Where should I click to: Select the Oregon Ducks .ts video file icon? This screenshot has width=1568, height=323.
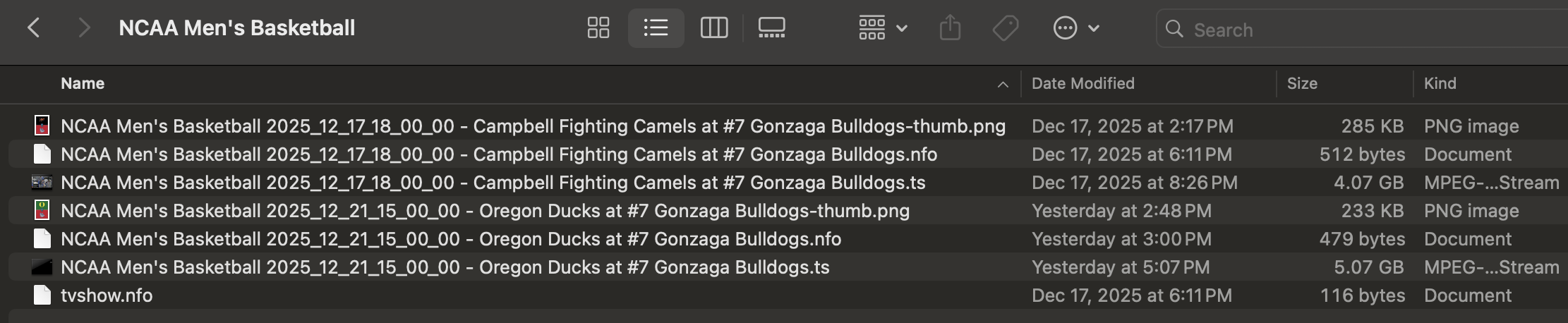coord(42,267)
